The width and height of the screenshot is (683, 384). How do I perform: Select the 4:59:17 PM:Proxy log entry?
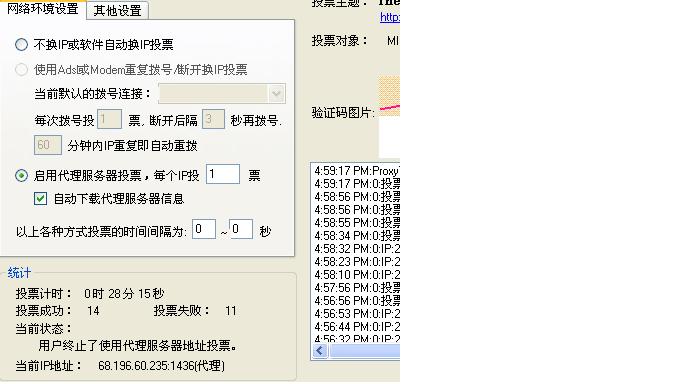pyautogui.click(x=357, y=171)
